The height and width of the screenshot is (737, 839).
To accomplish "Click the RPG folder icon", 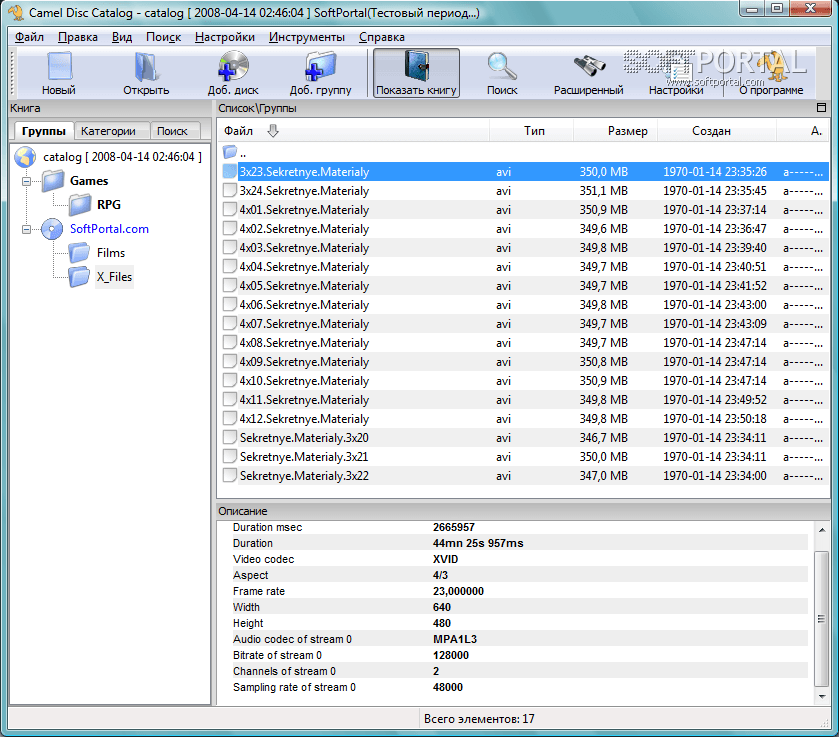I will (x=80, y=204).
